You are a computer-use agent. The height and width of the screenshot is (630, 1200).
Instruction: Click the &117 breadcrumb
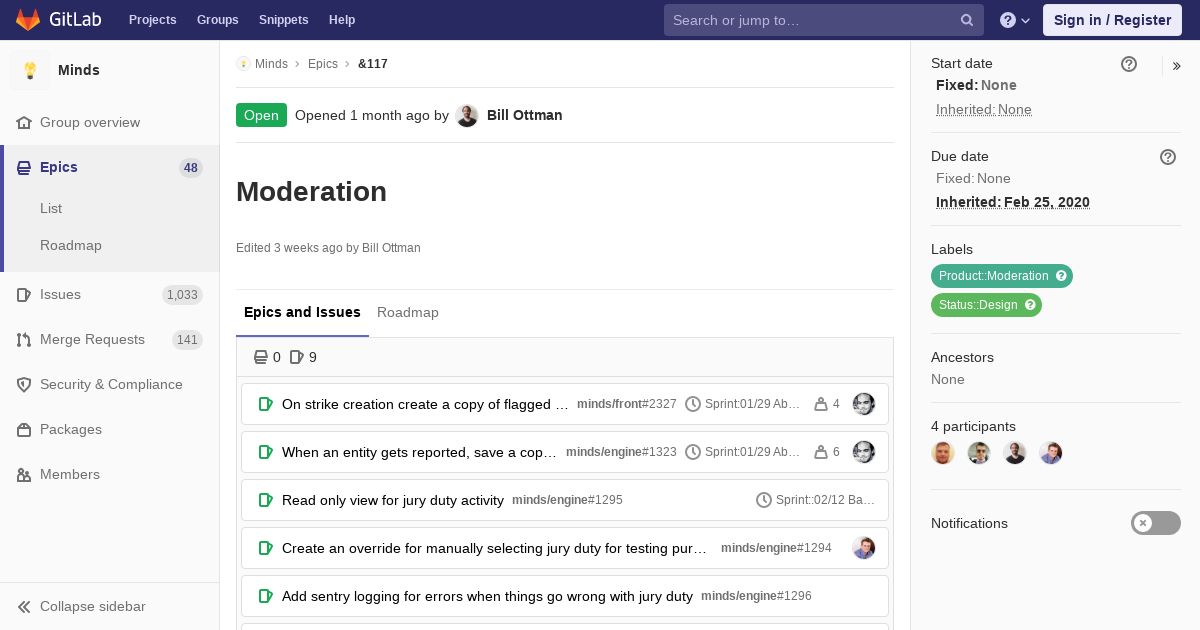[373, 64]
